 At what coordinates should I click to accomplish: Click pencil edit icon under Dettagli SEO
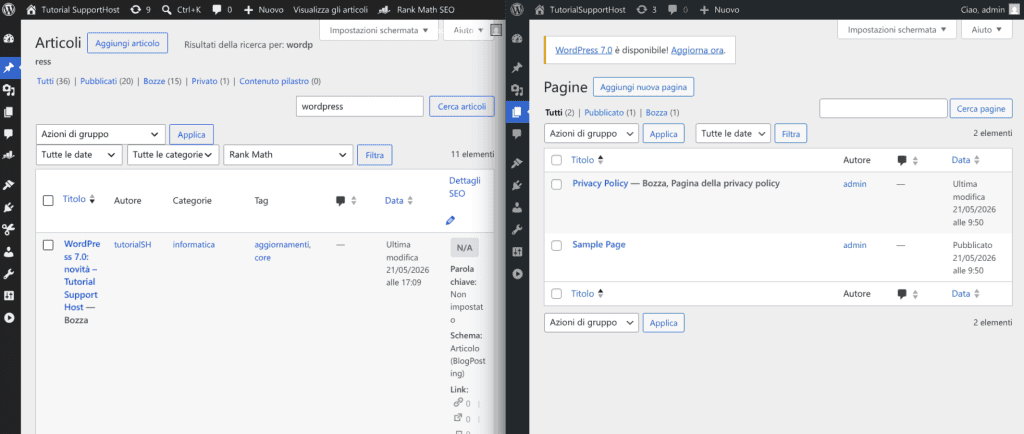[450, 221]
